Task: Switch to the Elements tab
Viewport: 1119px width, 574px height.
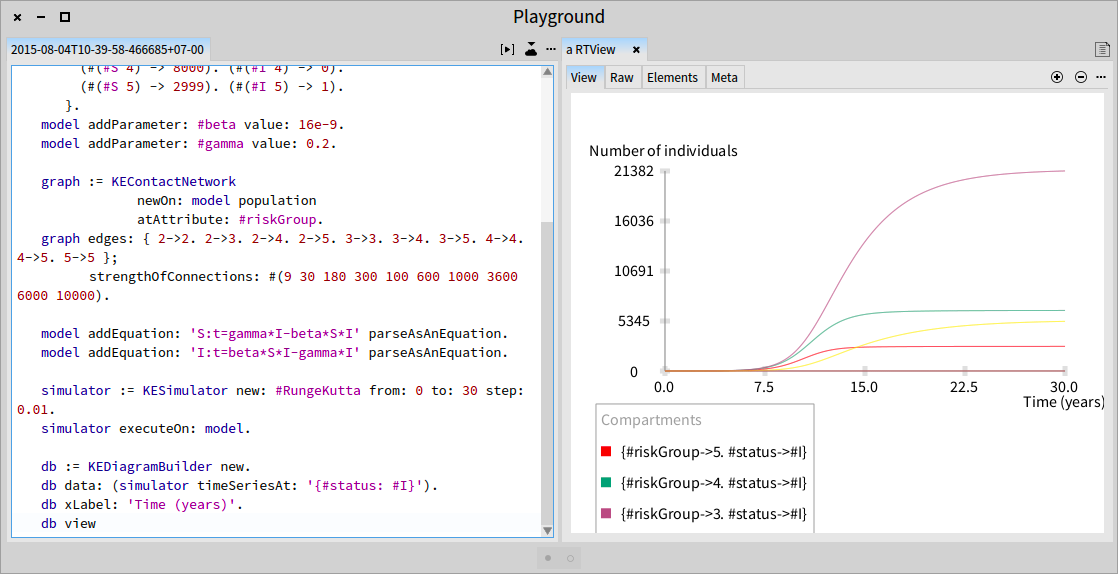Action: [x=672, y=78]
